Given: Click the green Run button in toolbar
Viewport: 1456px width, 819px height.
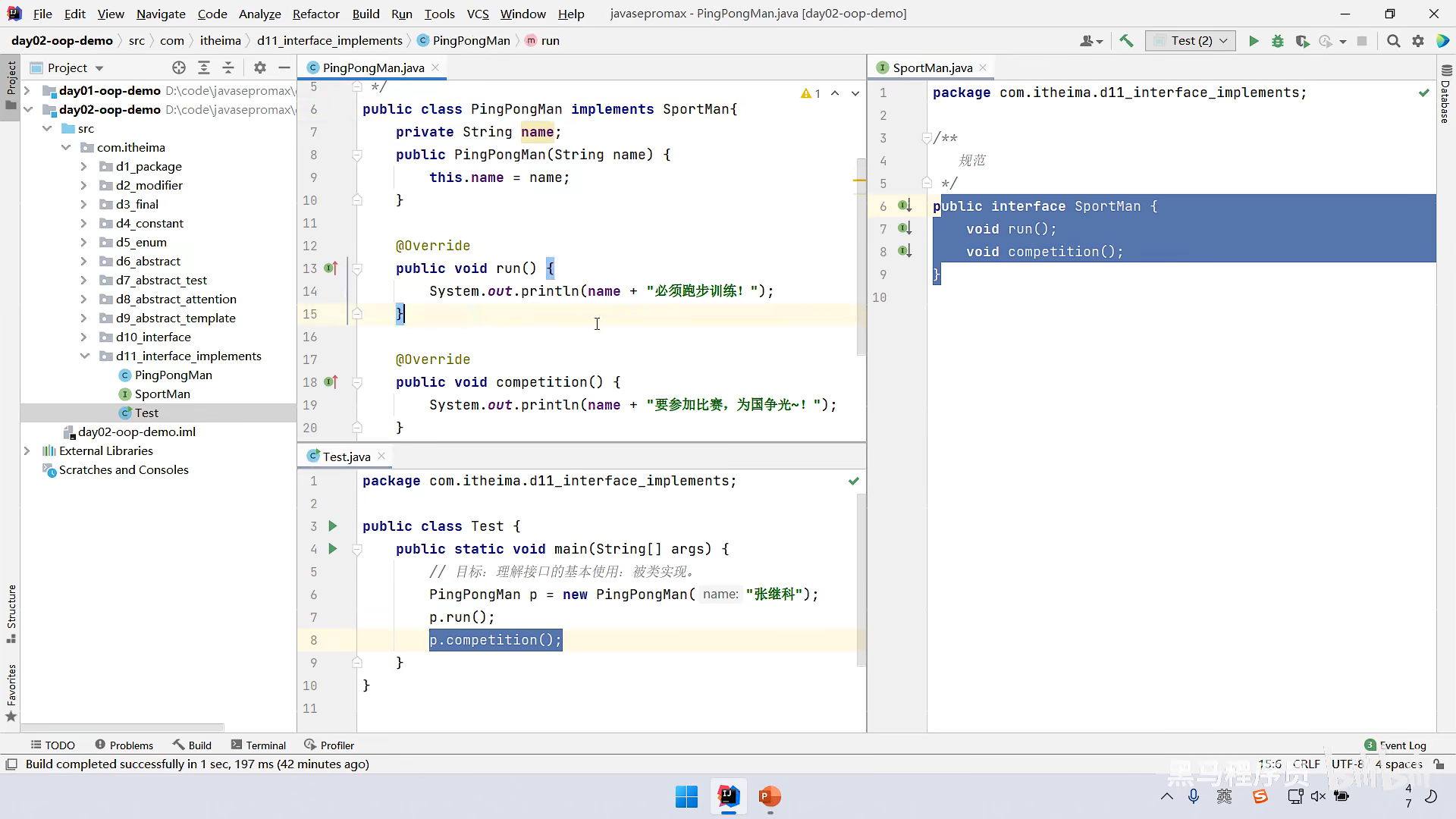Looking at the screenshot, I should coord(1254,41).
